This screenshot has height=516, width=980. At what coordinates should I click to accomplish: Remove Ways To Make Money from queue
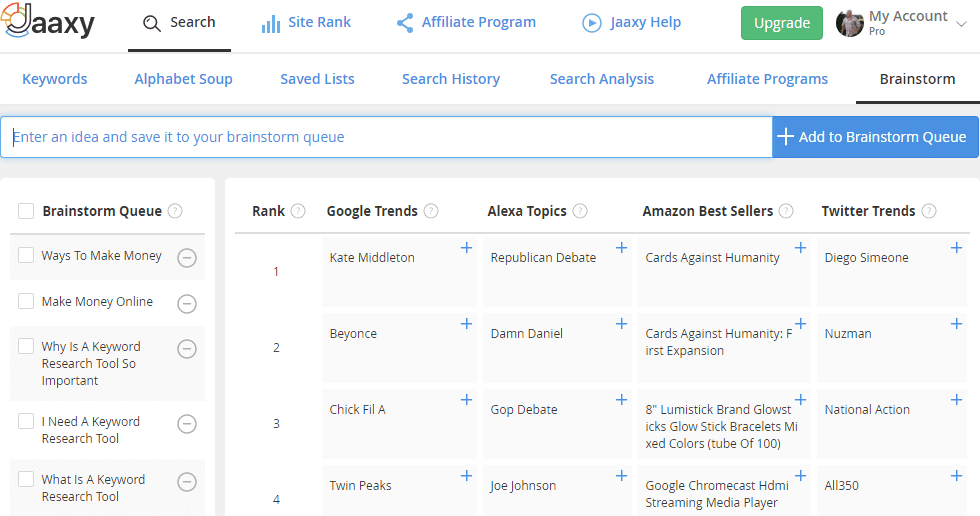pos(187,257)
